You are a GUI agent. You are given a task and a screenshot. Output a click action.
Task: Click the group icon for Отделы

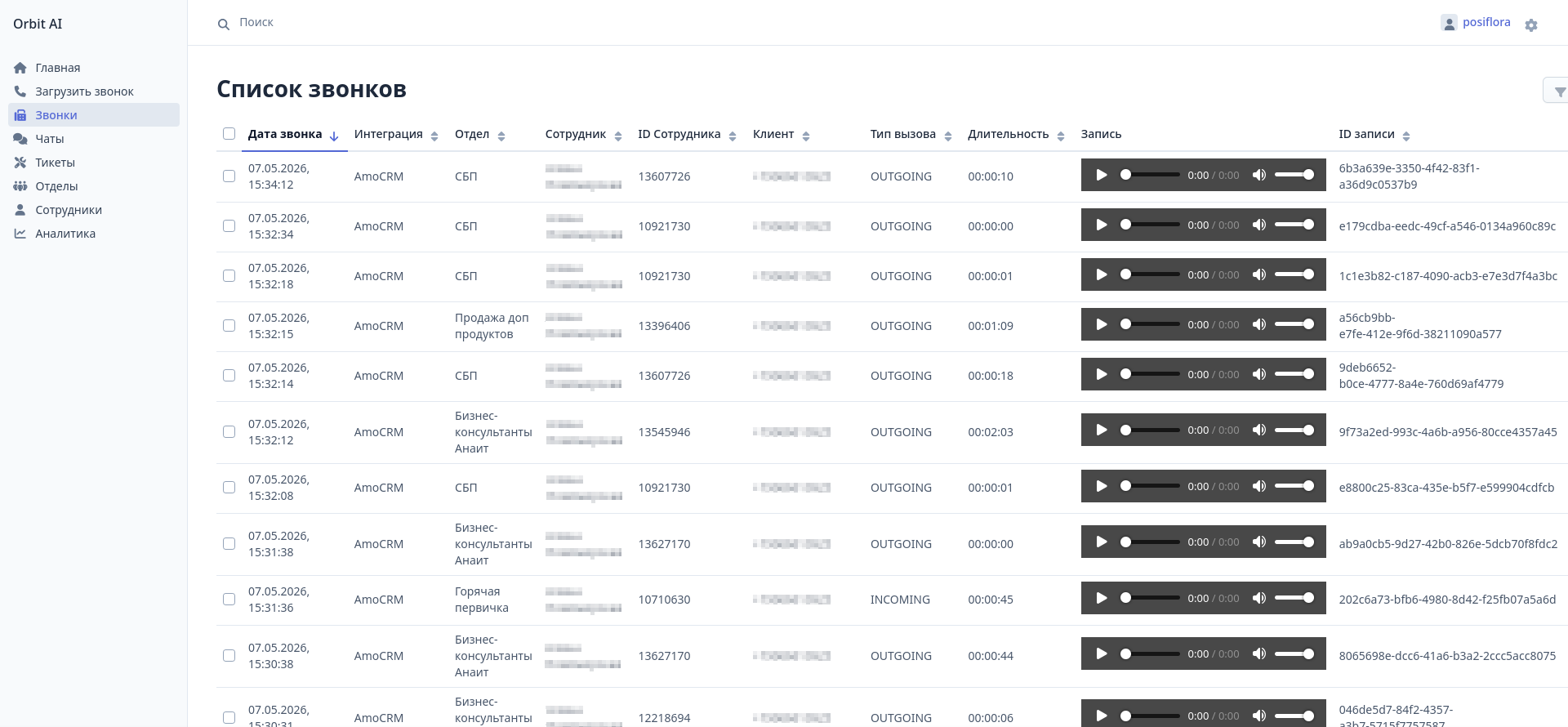(20, 186)
